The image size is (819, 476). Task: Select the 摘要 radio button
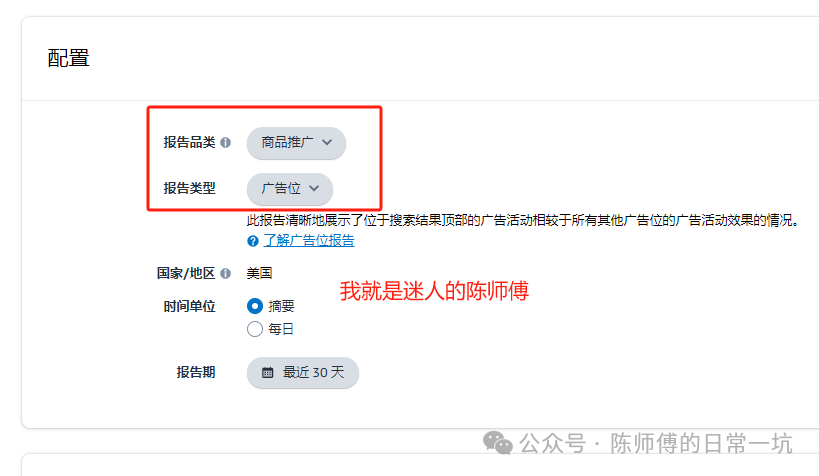click(x=255, y=306)
